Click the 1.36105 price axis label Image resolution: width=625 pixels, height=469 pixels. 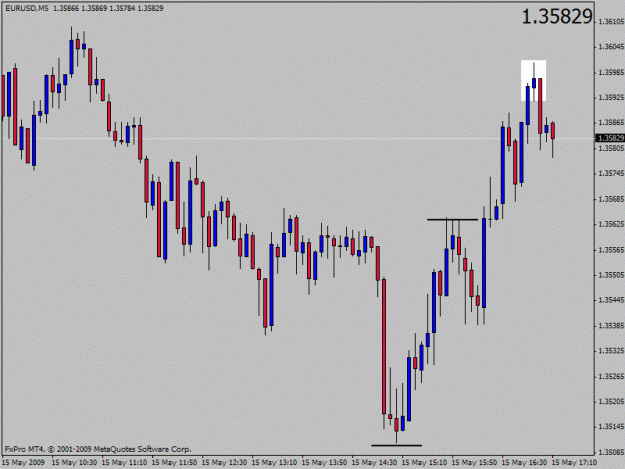[x=611, y=22]
